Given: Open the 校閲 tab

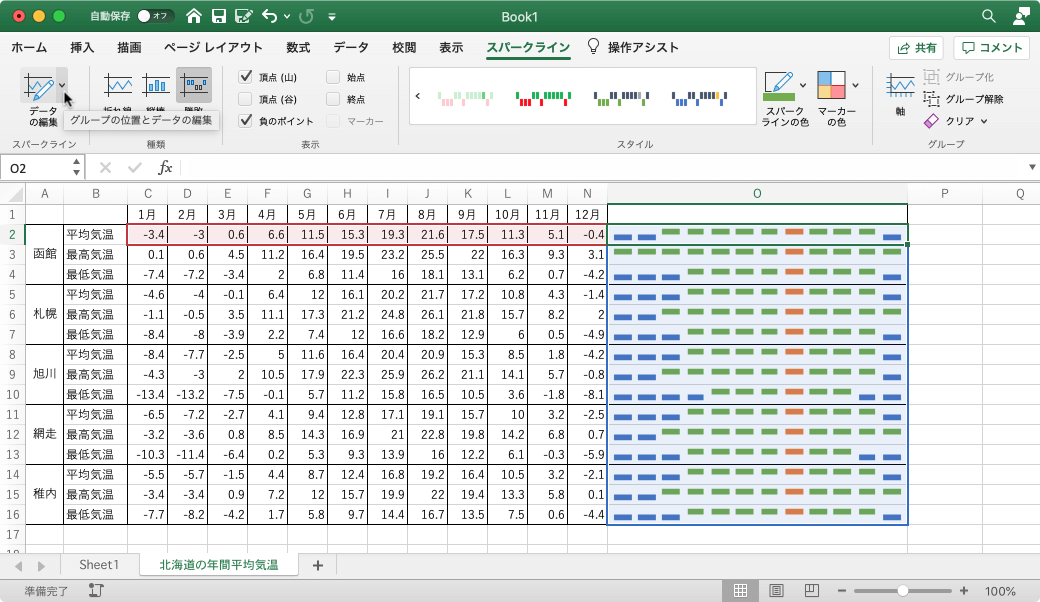Looking at the screenshot, I should pos(404,47).
